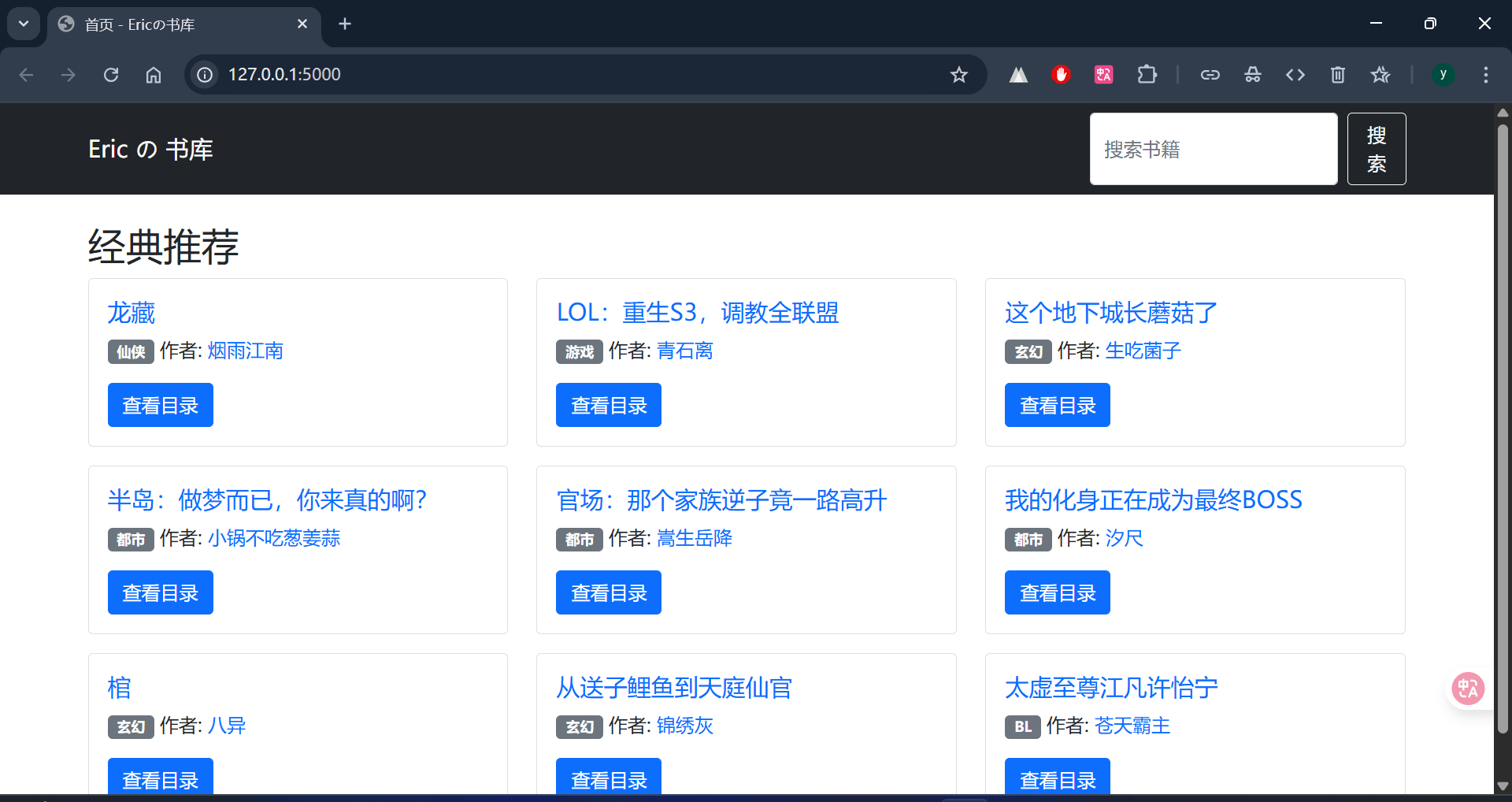
Task: Open book 我的化身正在成为最终BOSS
Action: tap(1154, 500)
